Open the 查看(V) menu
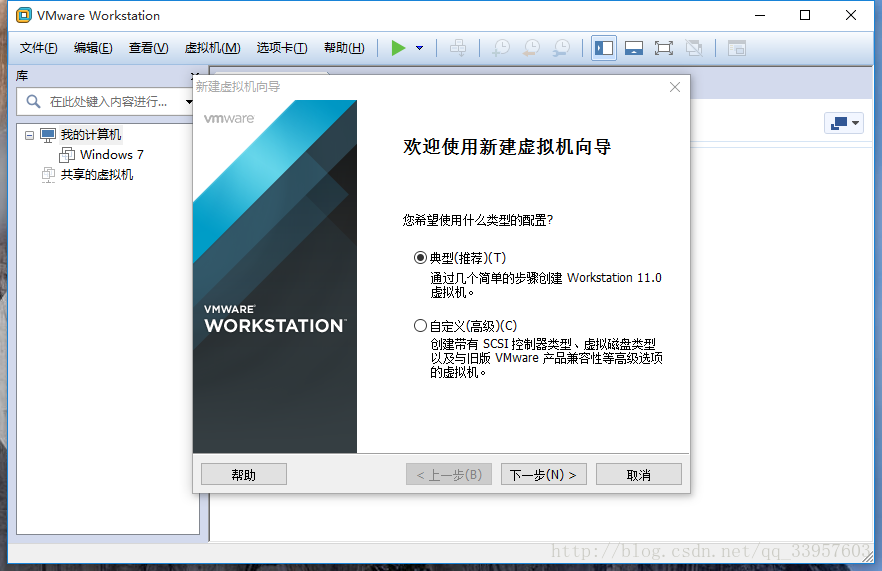882x571 pixels. [148, 48]
